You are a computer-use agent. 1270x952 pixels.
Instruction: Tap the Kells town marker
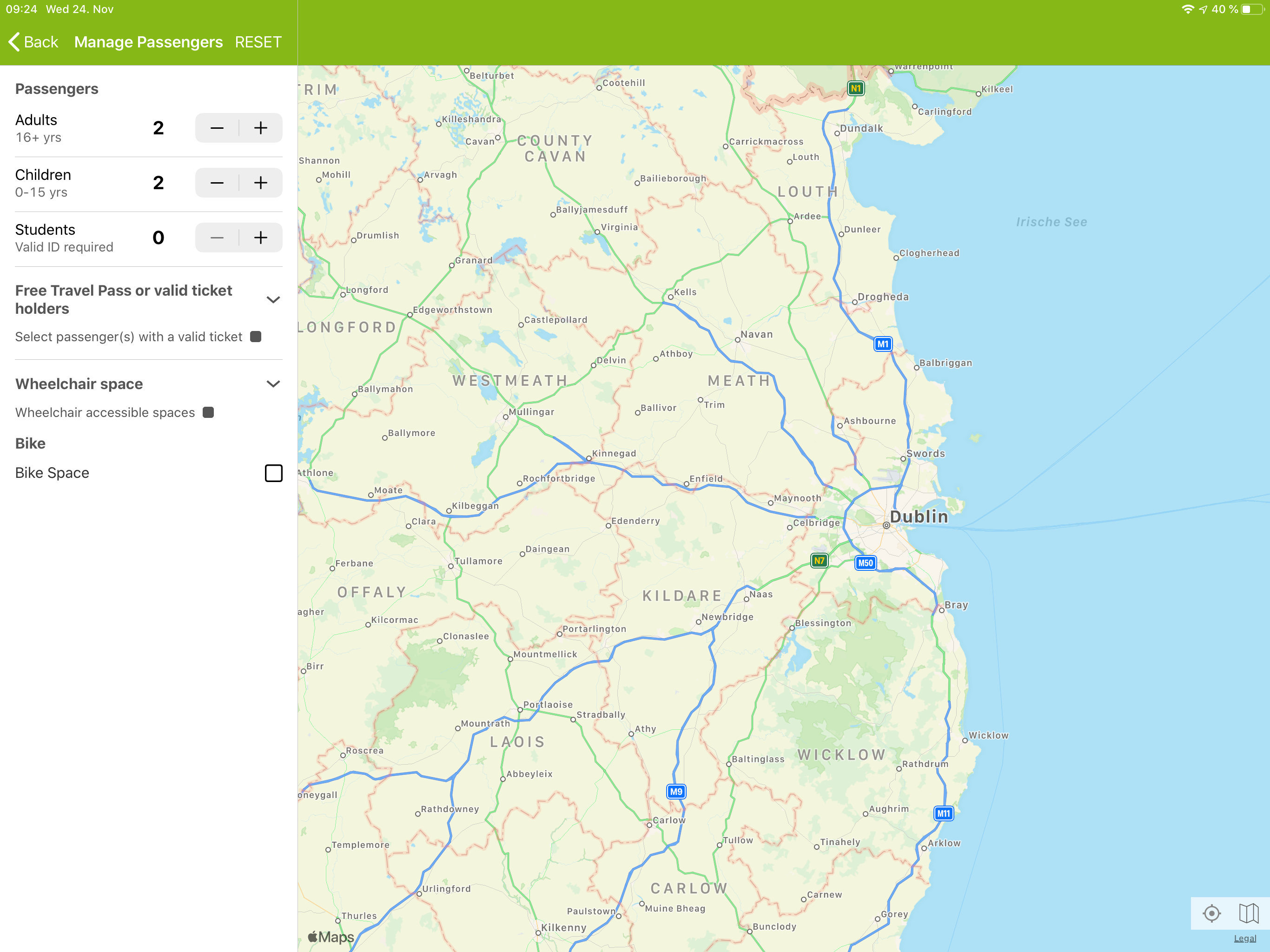pos(670,297)
